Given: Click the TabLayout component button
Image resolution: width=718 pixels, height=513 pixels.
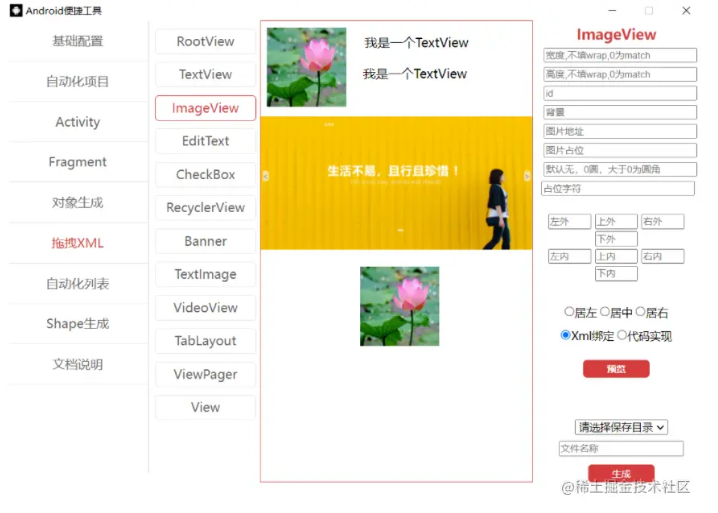Looking at the screenshot, I should click(206, 341).
